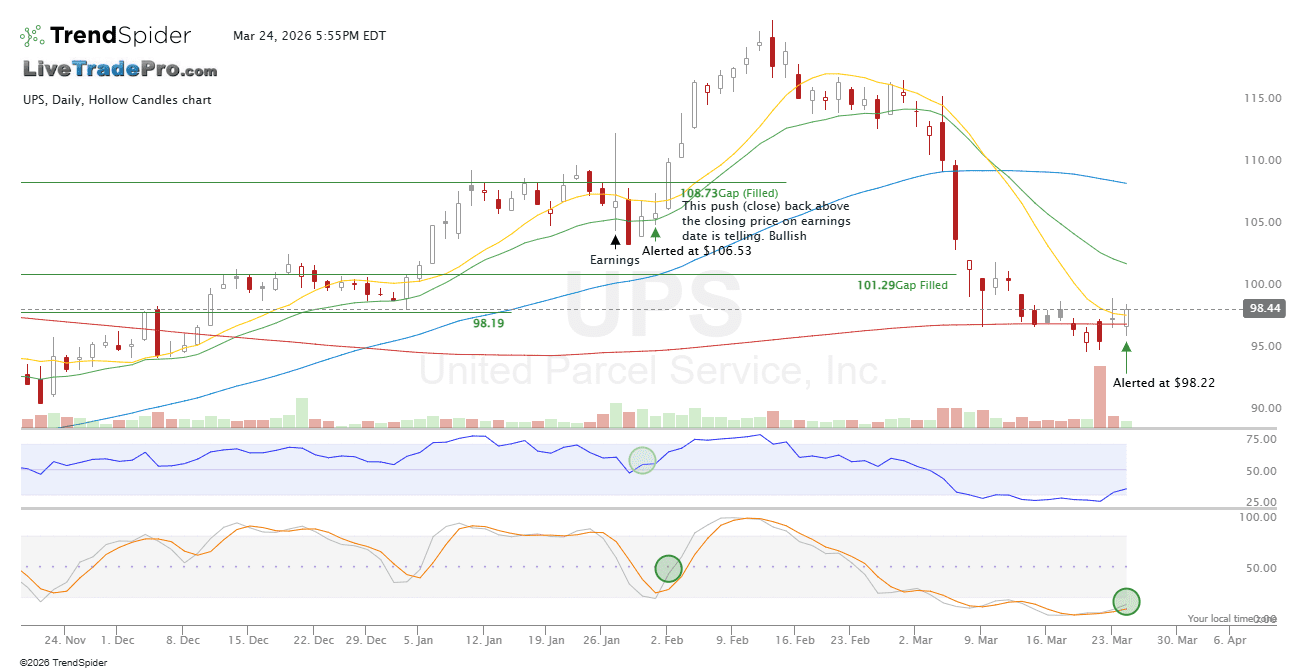
Task: Click the black Earnings arrow marker
Action: point(615,241)
